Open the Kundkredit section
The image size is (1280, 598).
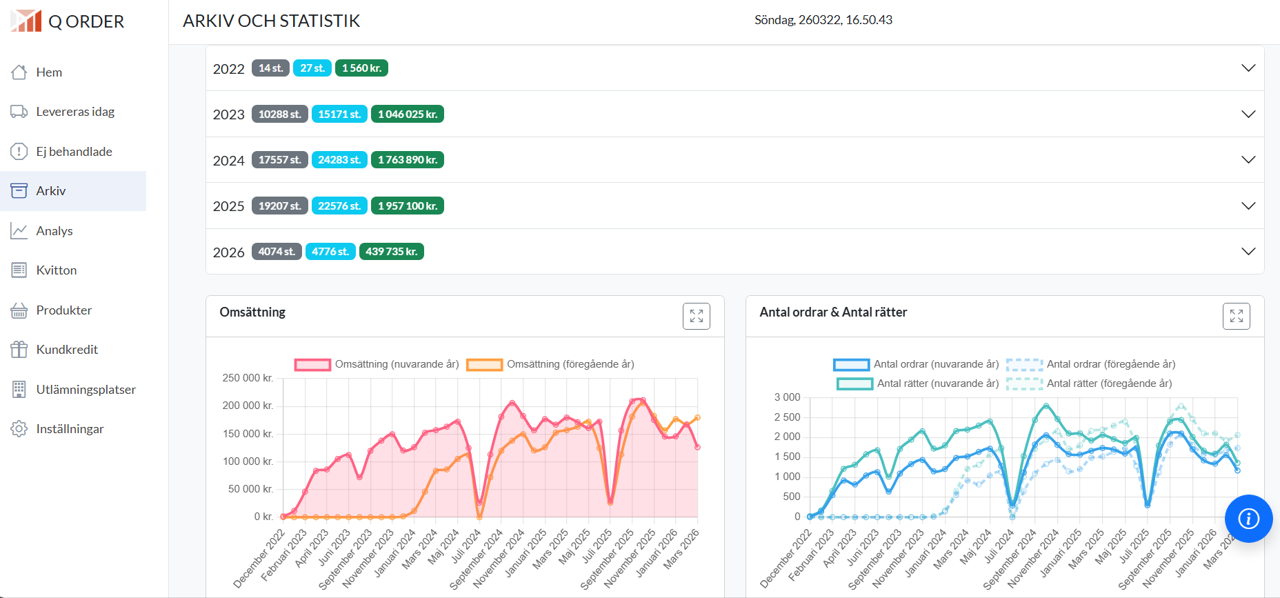73,350
